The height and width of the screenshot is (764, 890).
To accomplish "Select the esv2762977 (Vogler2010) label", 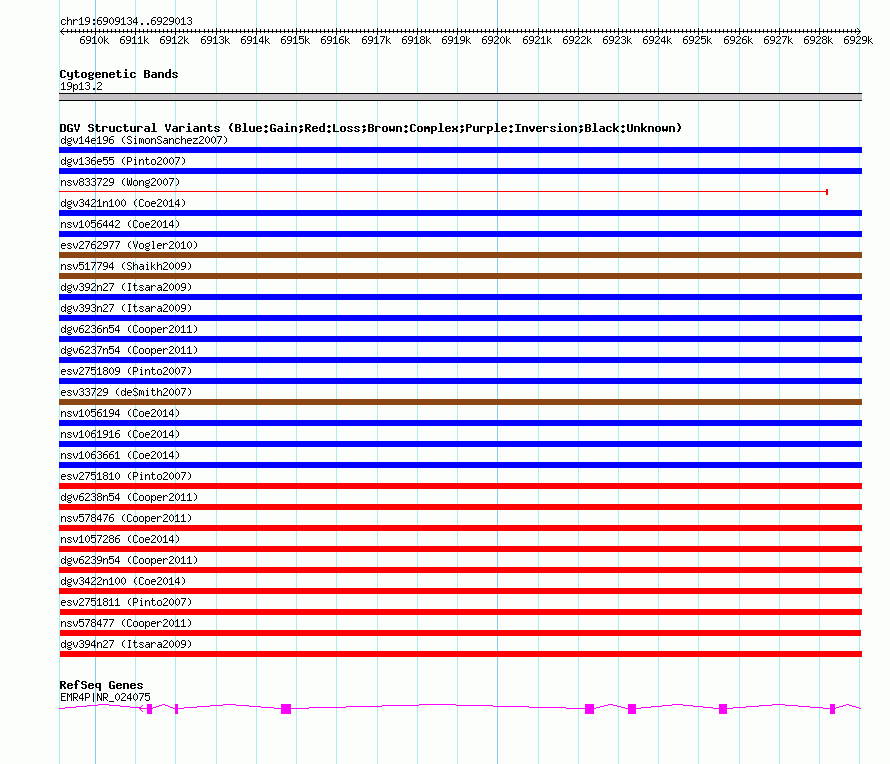I will point(129,245).
